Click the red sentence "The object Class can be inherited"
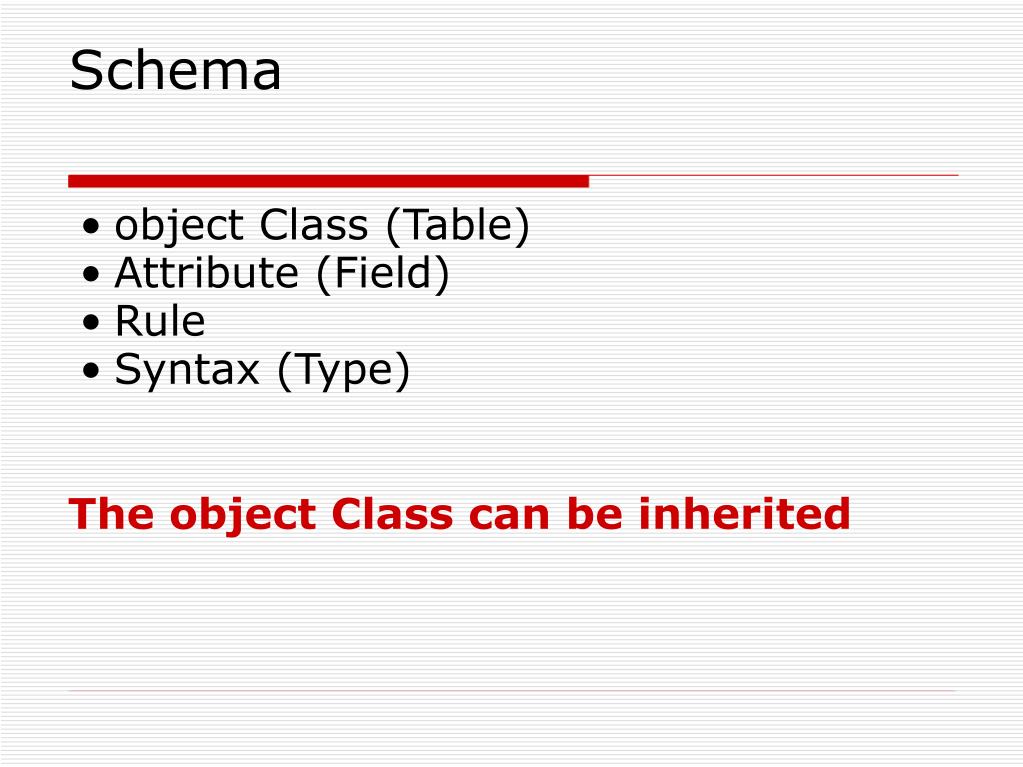This screenshot has height=767, width=1023. pos(459,515)
